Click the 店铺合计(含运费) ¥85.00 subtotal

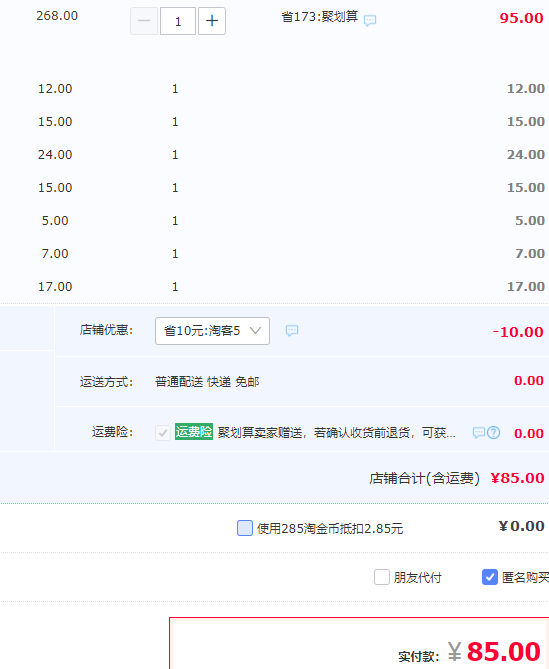tap(456, 478)
